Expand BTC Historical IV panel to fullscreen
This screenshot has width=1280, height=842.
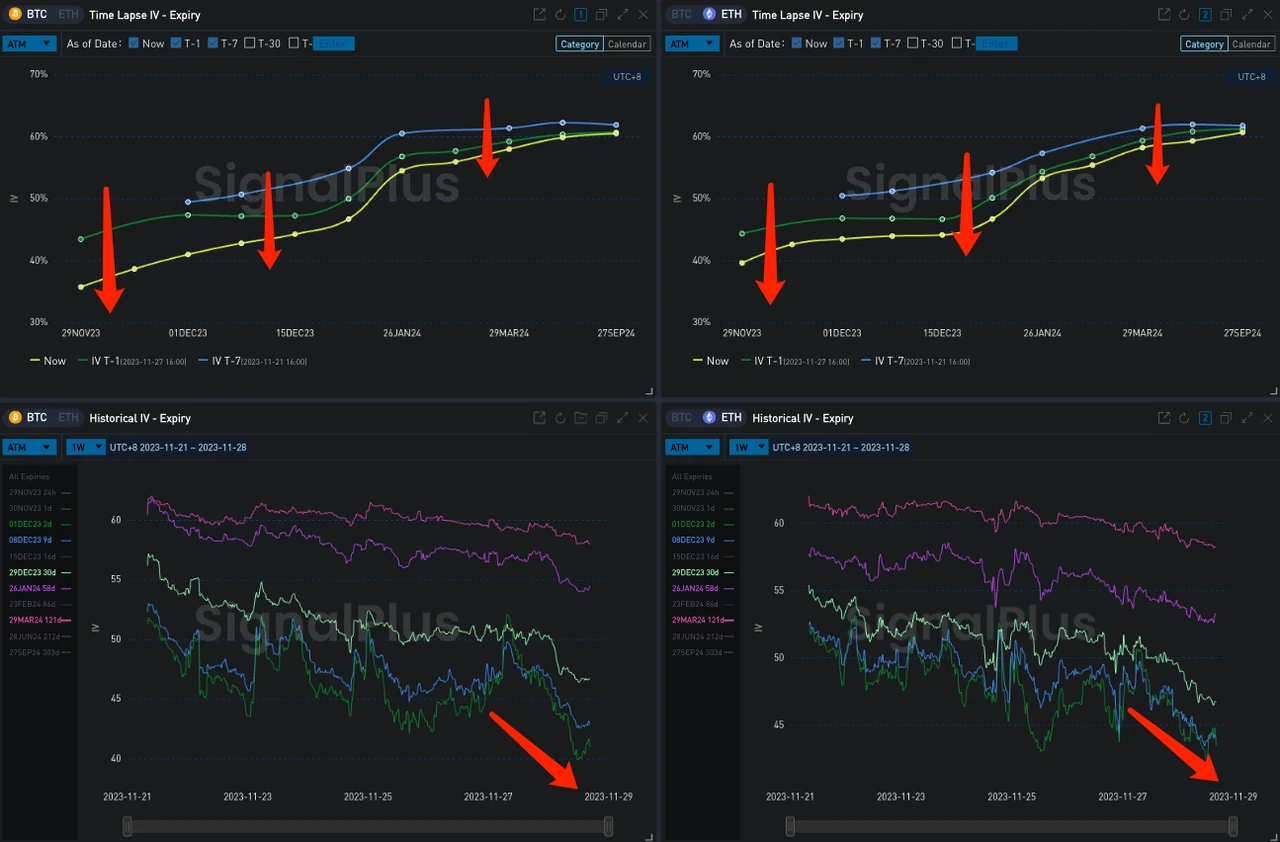point(623,418)
